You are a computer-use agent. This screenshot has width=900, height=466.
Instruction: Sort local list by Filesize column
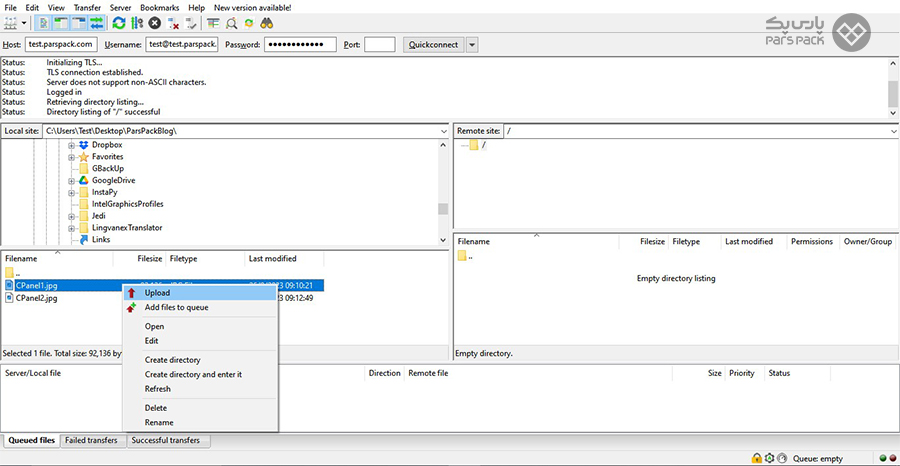tap(139, 259)
